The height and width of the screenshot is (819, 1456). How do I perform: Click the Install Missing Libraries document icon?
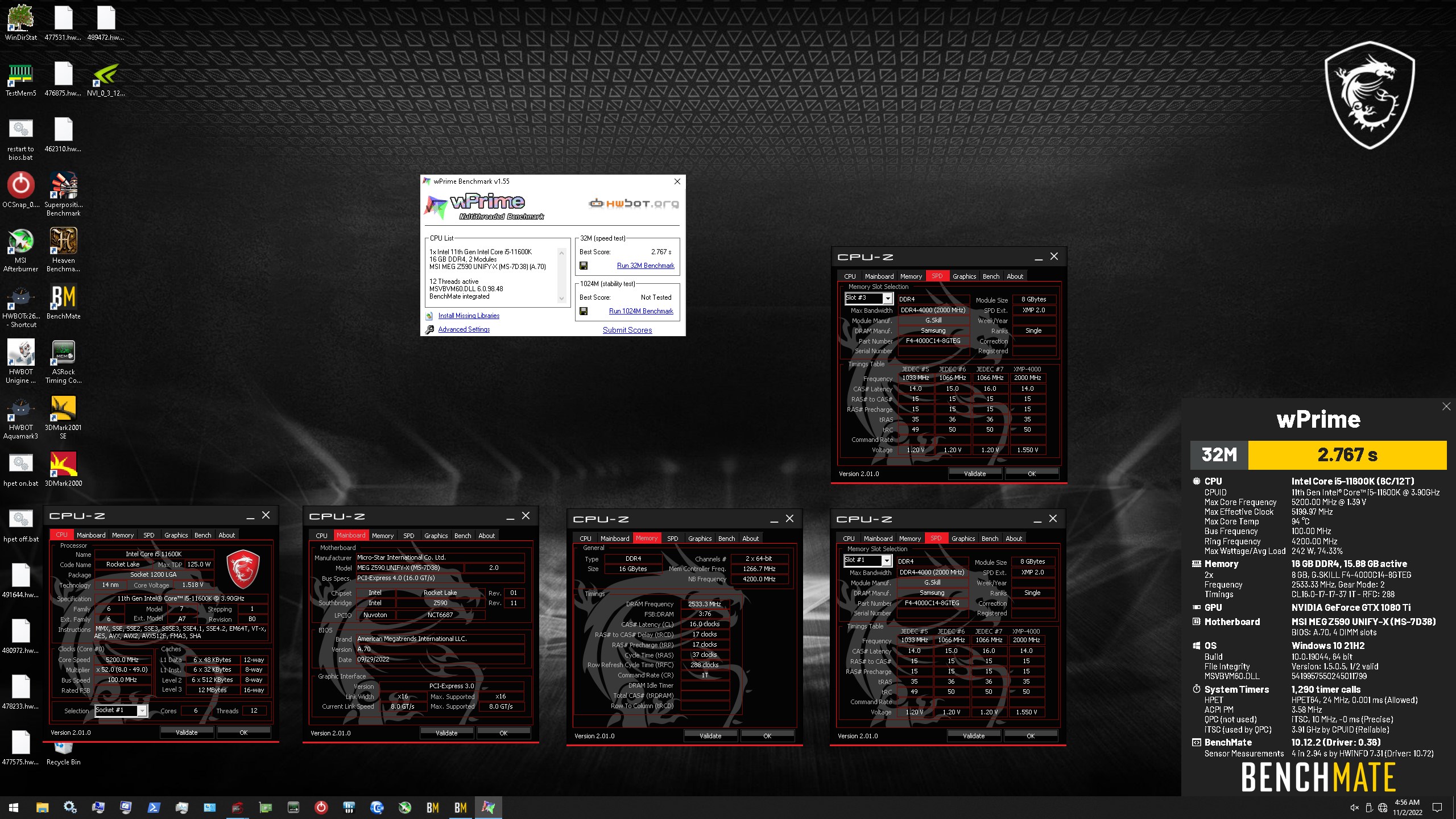429,316
